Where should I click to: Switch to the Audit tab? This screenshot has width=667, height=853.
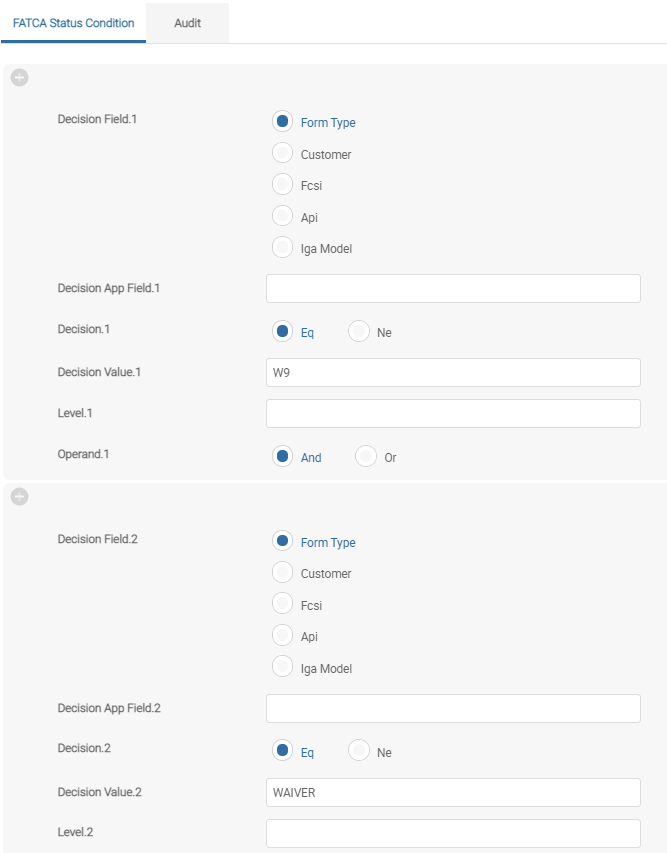tap(187, 23)
